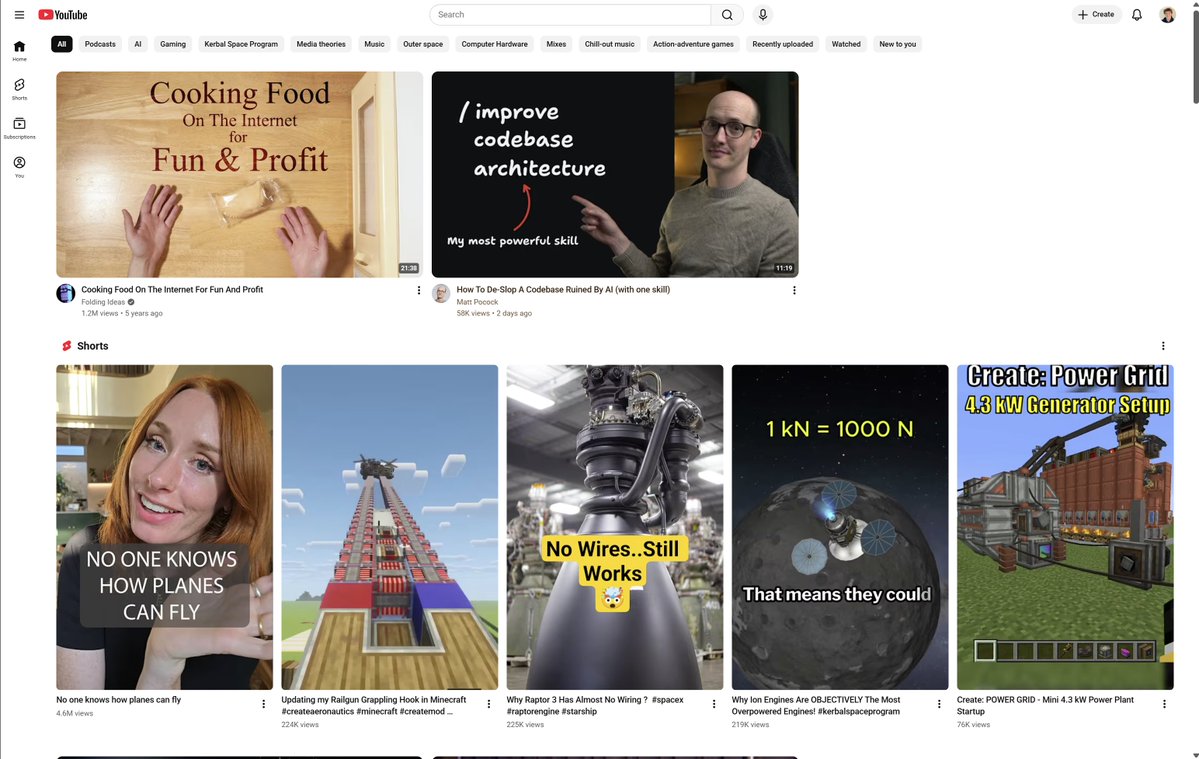This screenshot has height=759, width=1199.
Task: Play the improve codebase architecture thumbnail
Action: pos(615,174)
